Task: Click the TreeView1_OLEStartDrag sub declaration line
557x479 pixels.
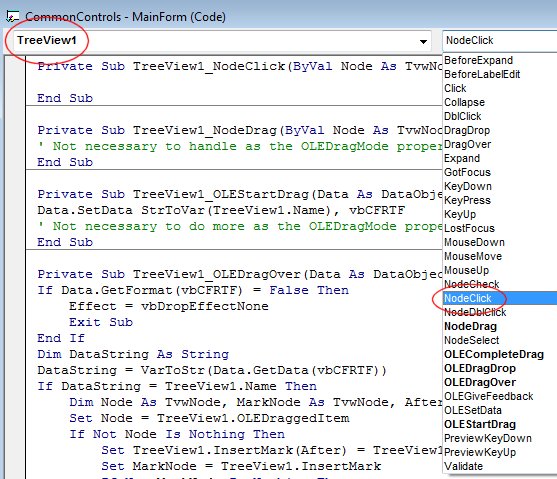Action: 240,194
